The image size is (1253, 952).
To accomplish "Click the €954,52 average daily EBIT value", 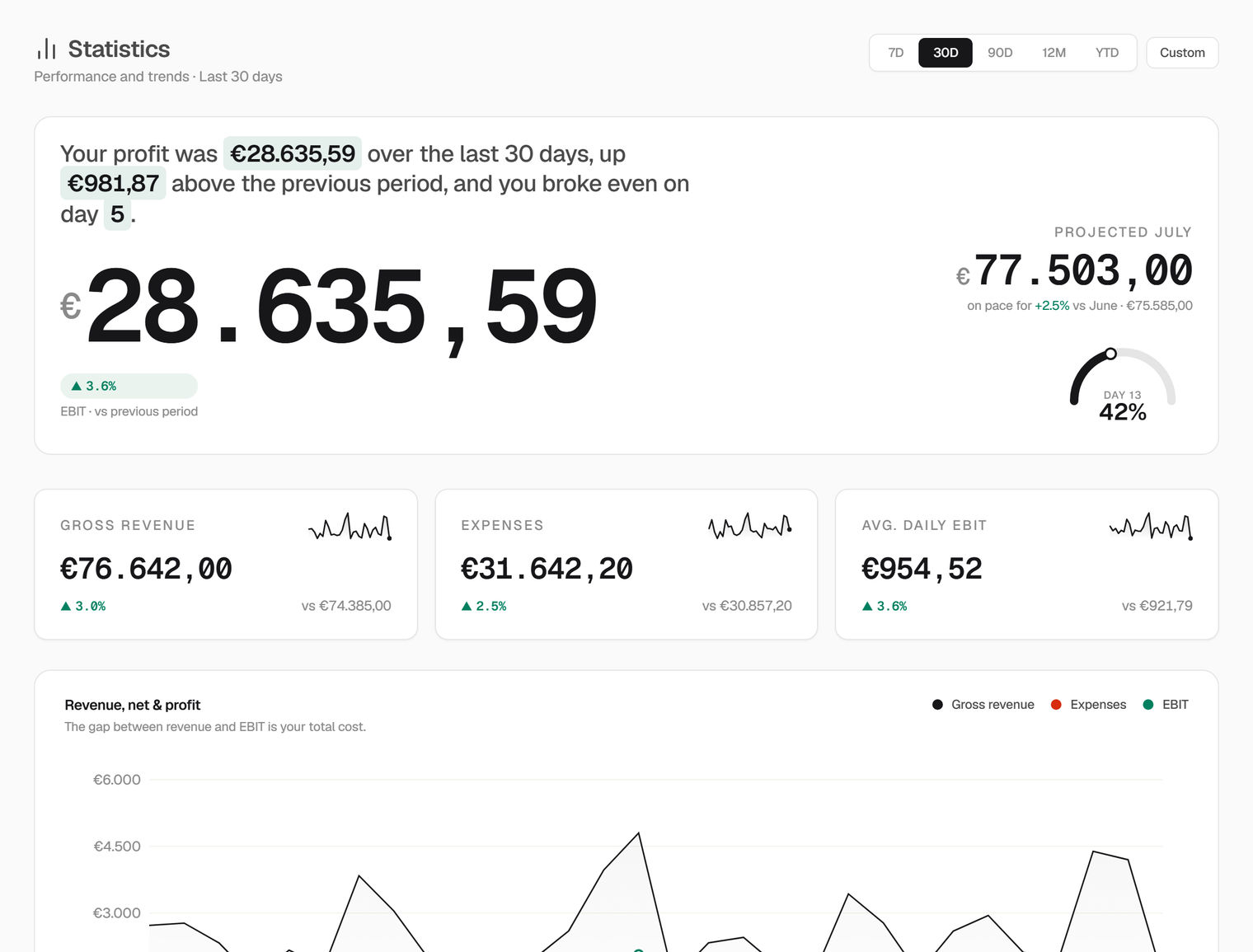I will pos(922,569).
